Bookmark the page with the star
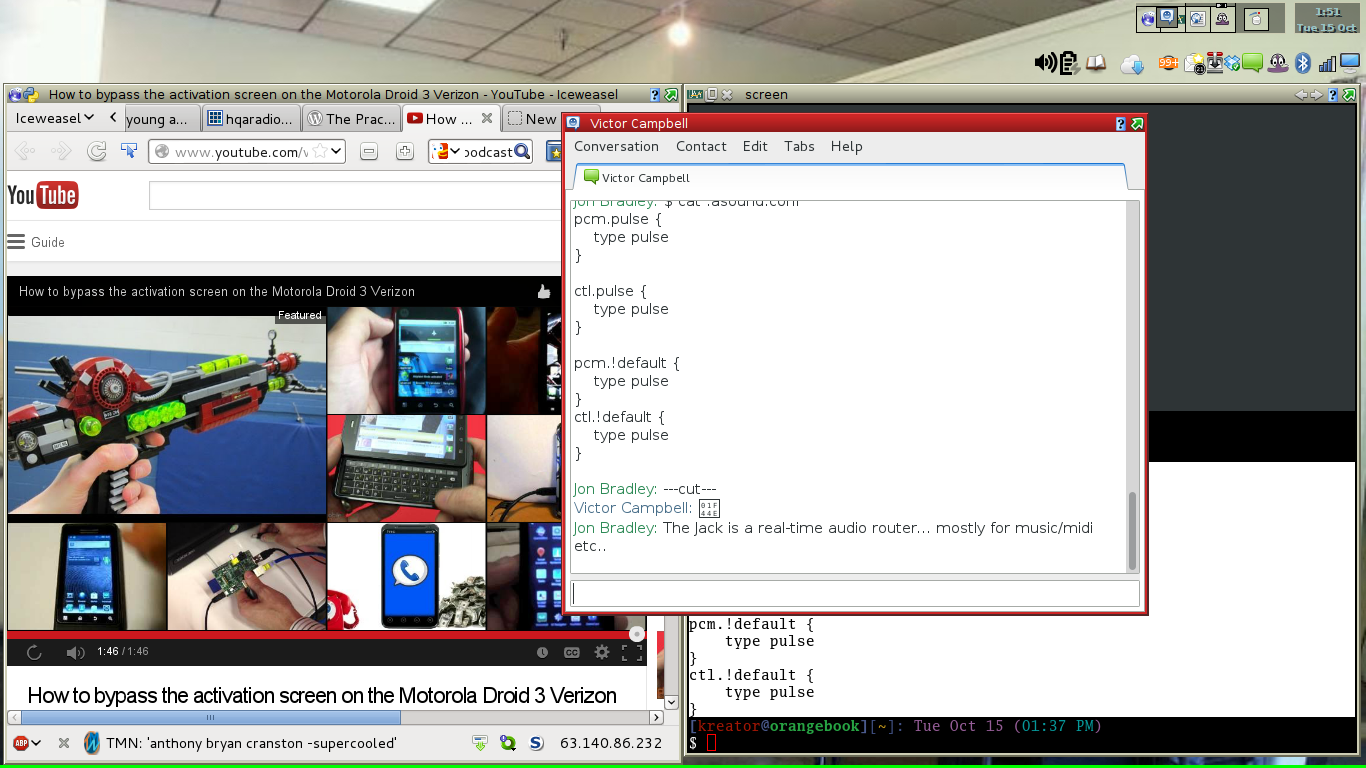Screen dimensions: 1366x768 pyautogui.click(x=319, y=152)
